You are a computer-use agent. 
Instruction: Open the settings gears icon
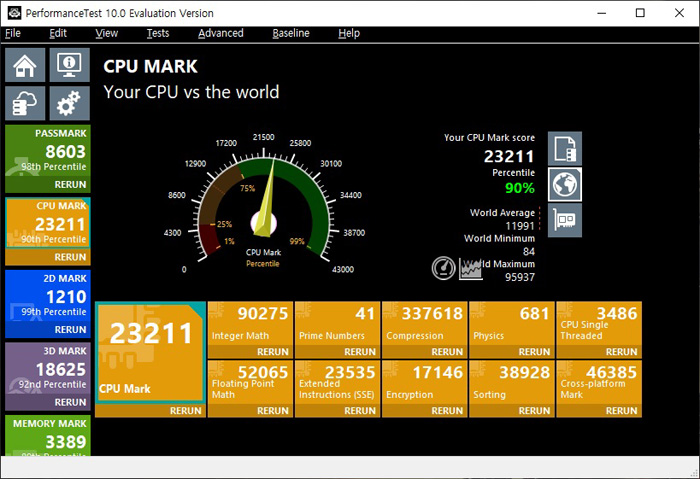(70, 104)
